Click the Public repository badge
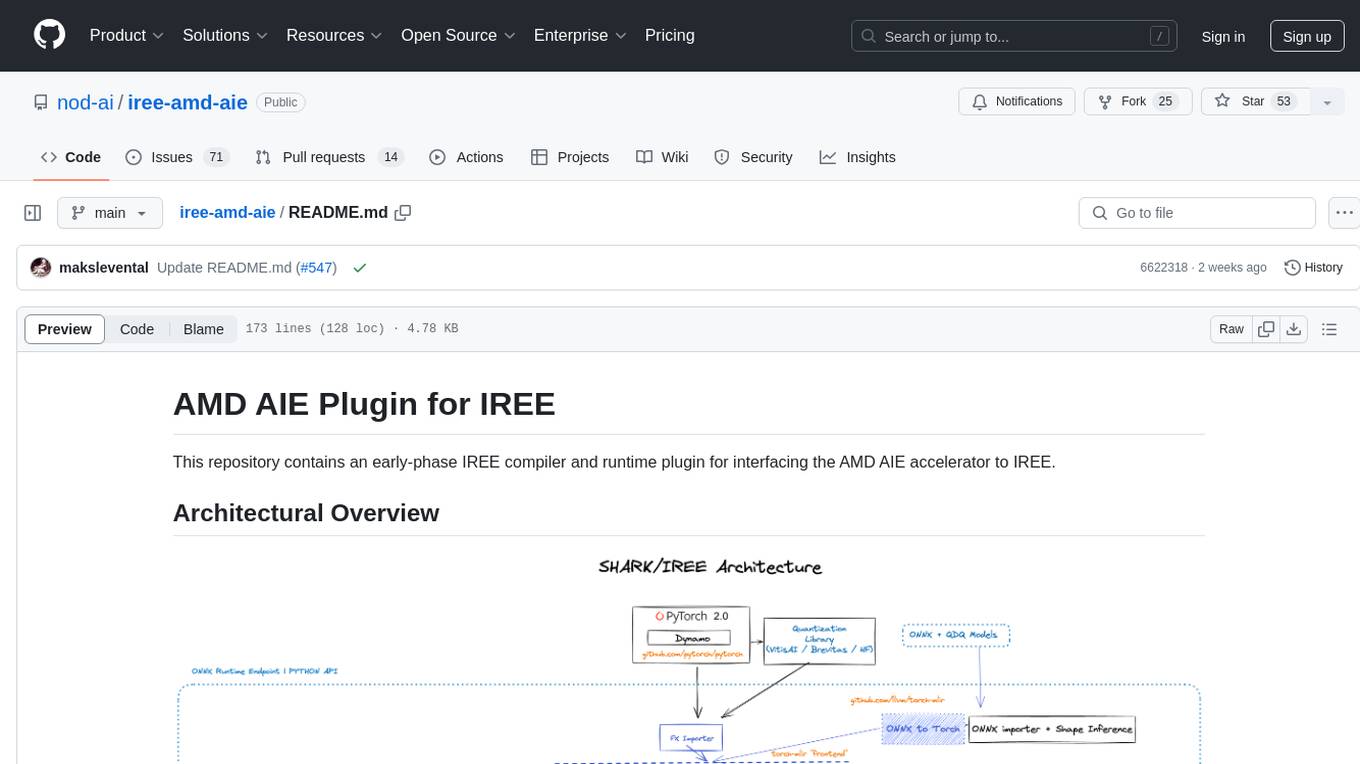 (x=281, y=102)
